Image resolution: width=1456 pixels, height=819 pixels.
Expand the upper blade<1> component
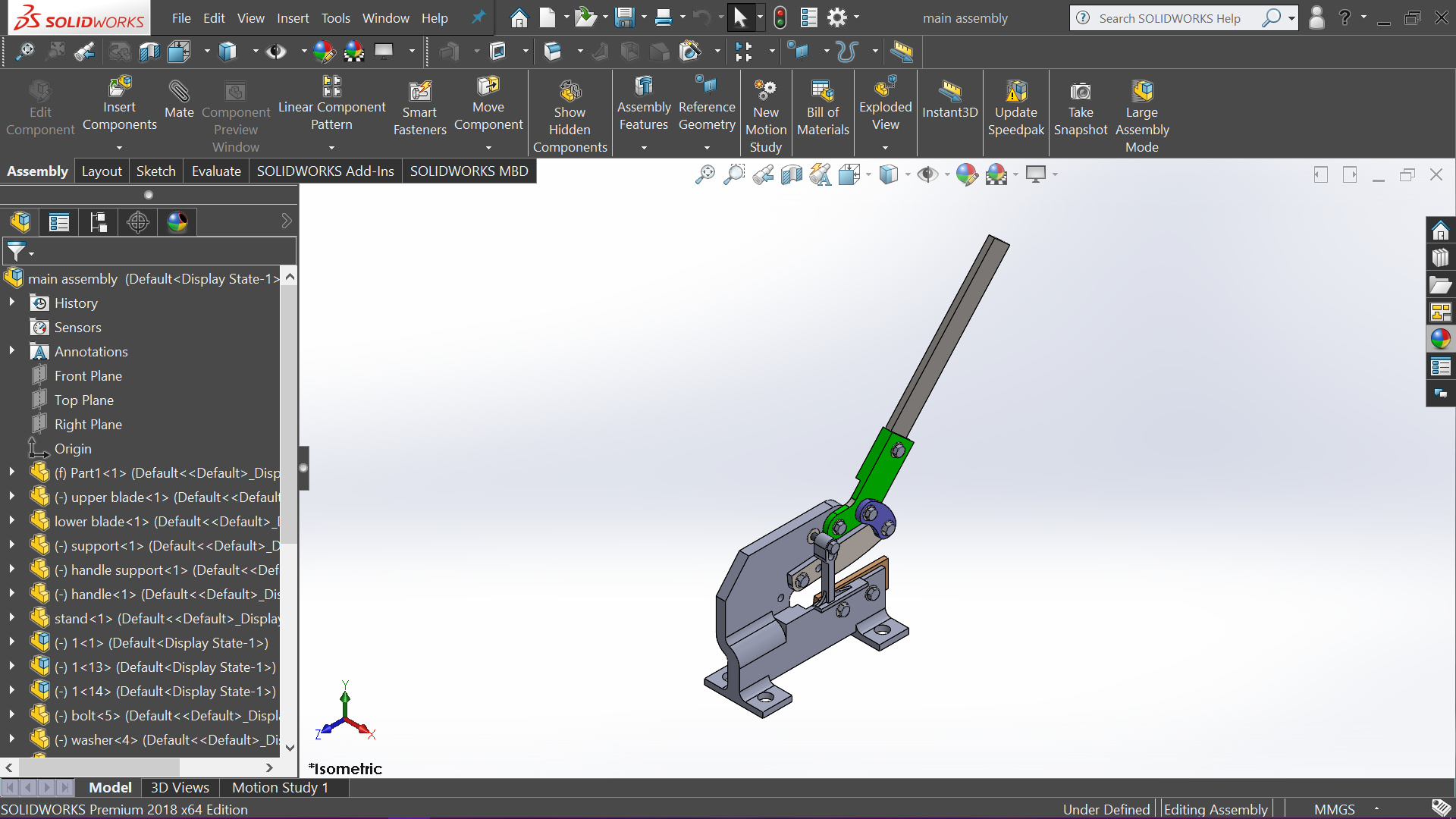tap(11, 496)
